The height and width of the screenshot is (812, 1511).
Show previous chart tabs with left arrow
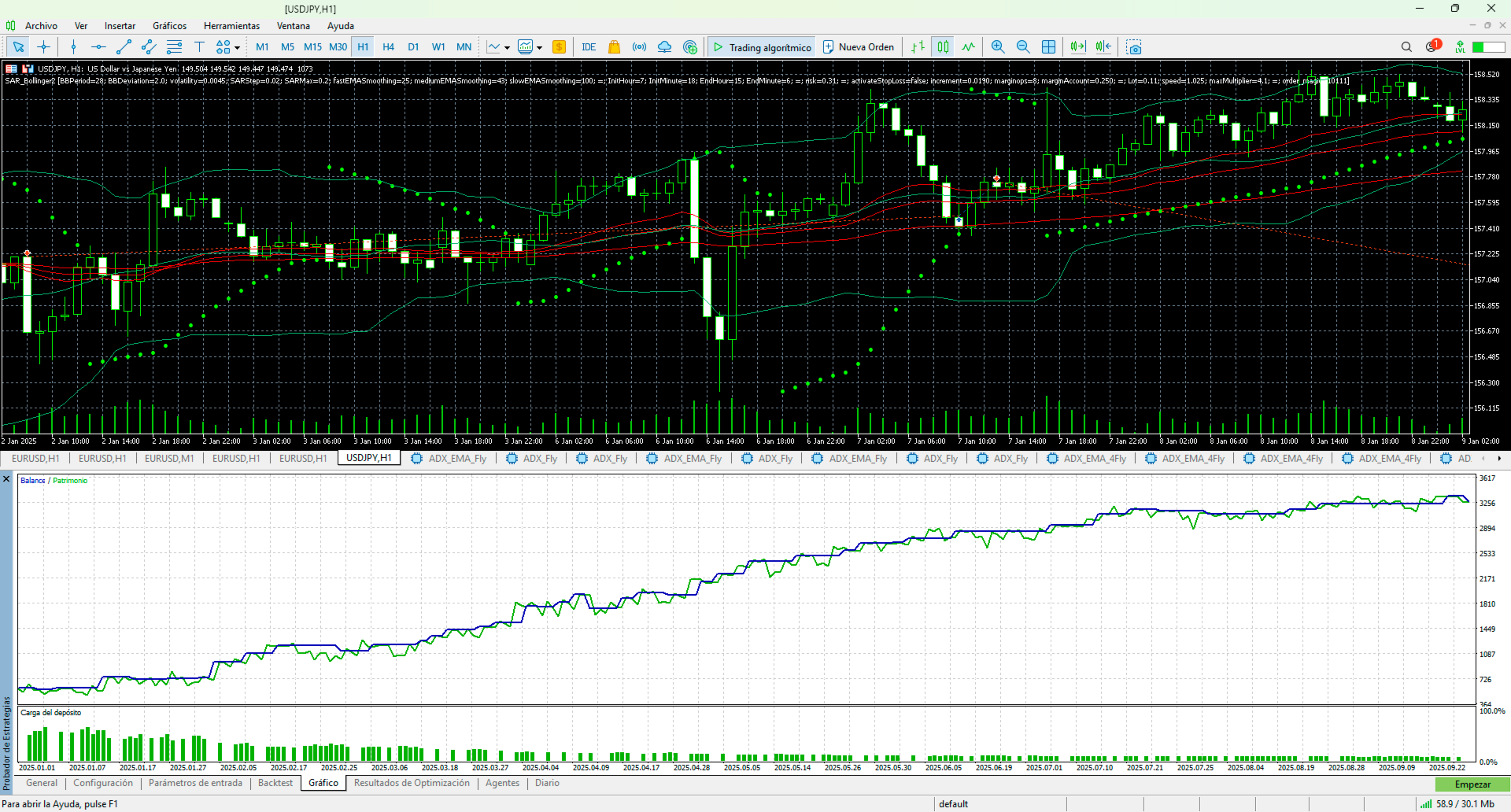click(1483, 458)
